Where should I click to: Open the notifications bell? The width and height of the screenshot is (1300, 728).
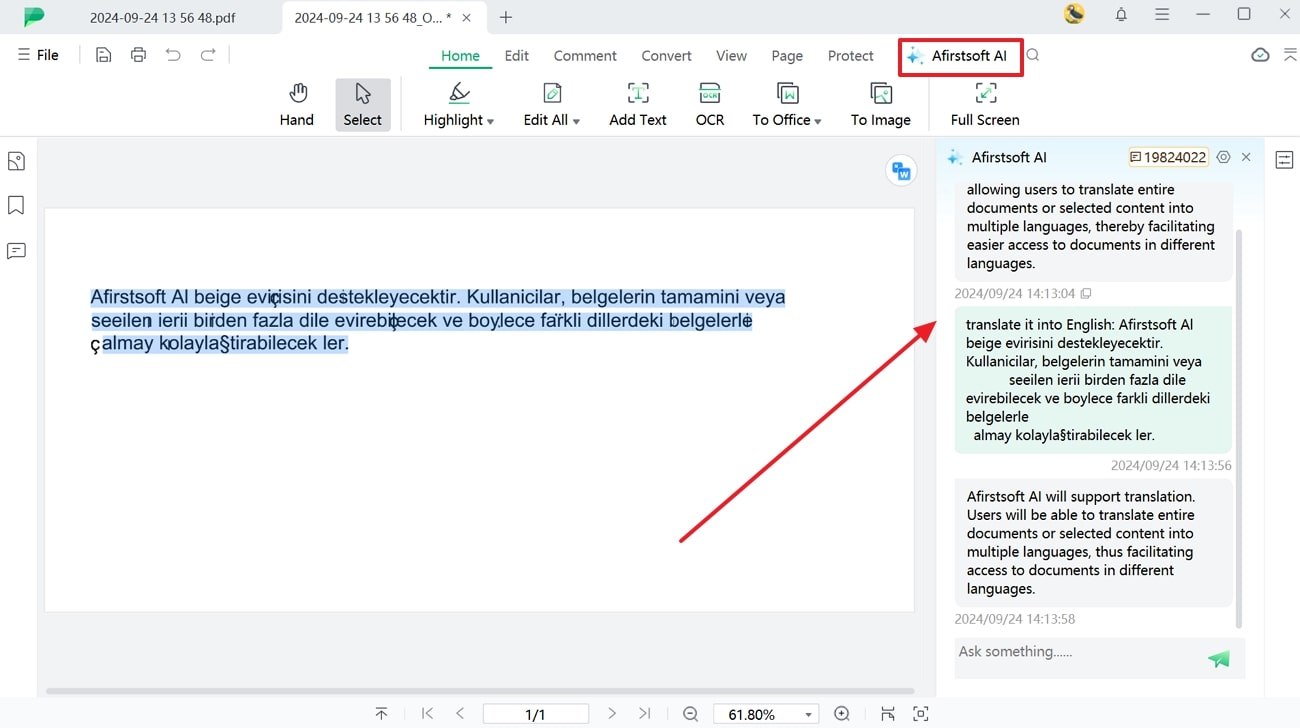pyautogui.click(x=1121, y=14)
